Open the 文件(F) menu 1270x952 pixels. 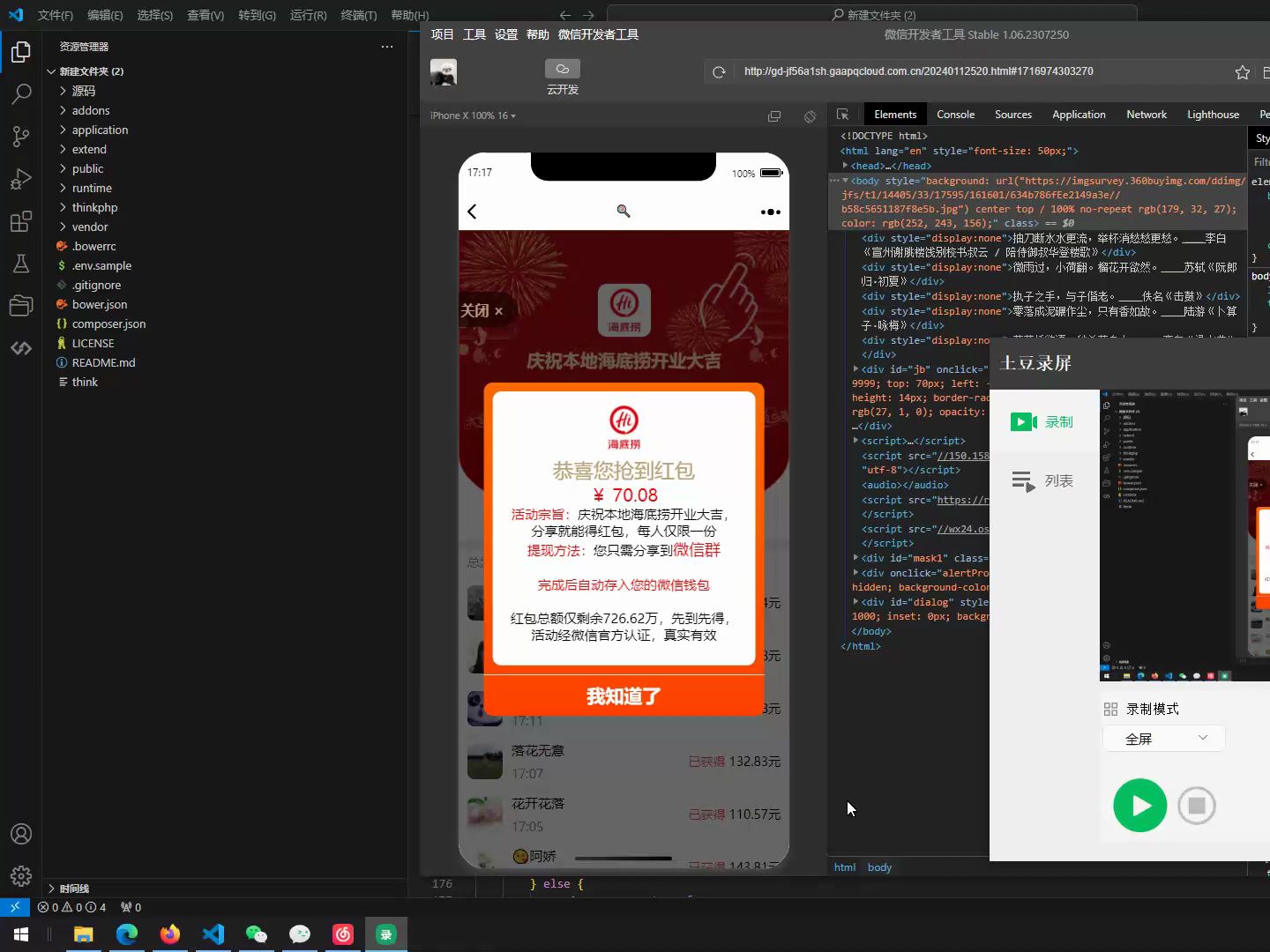(56, 15)
